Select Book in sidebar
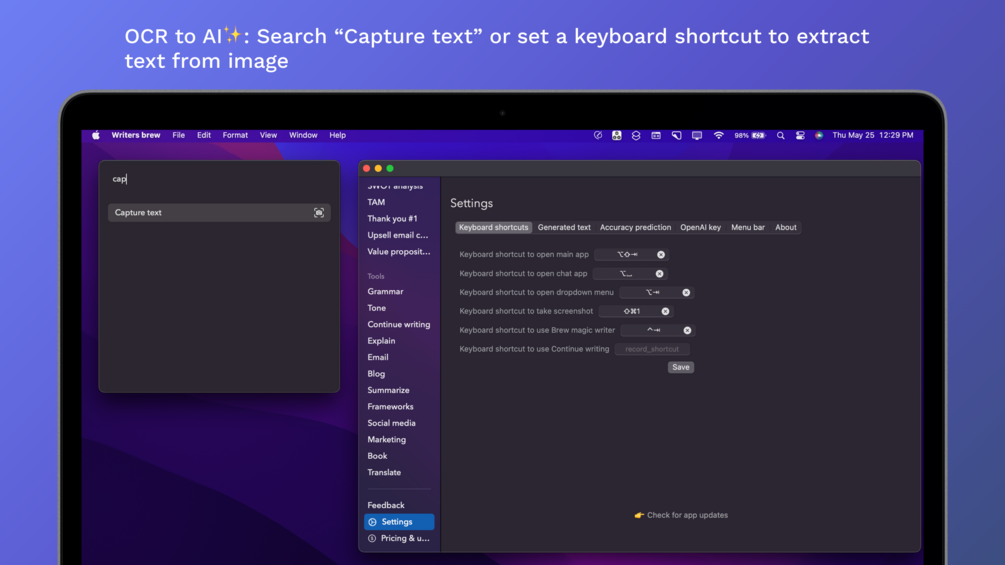 [x=377, y=456]
